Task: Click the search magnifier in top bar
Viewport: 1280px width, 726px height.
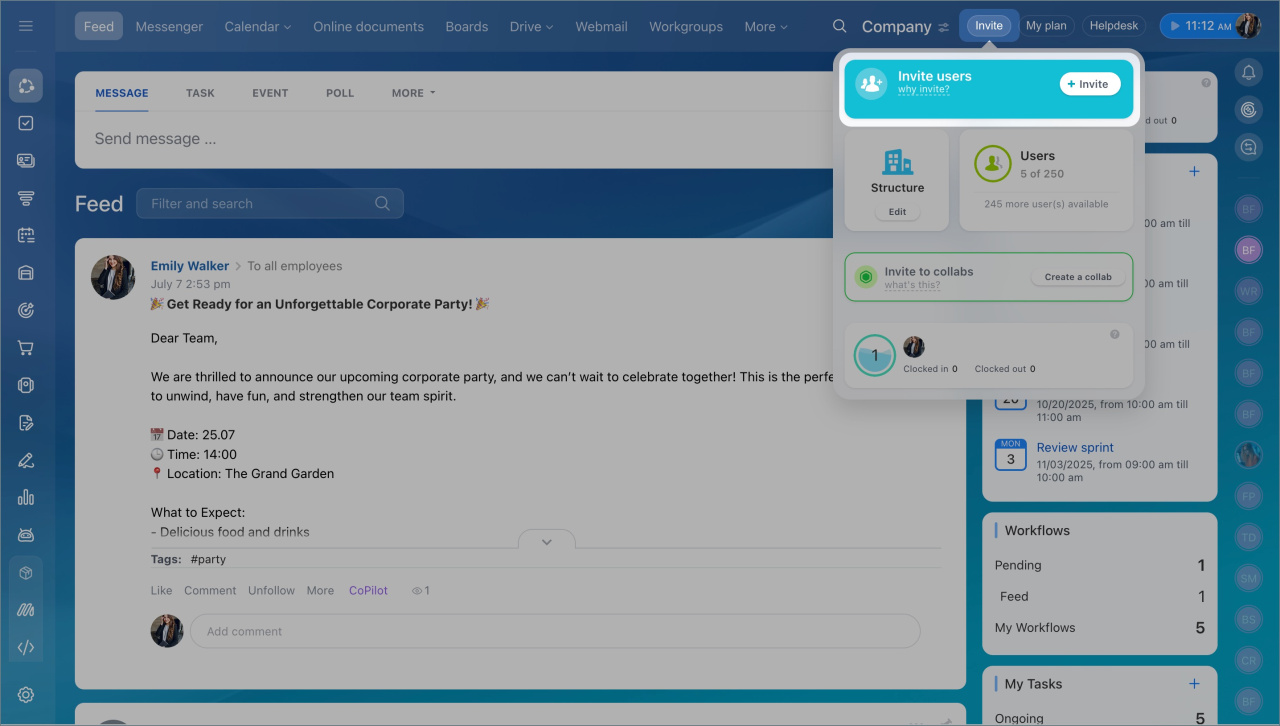Action: click(840, 26)
